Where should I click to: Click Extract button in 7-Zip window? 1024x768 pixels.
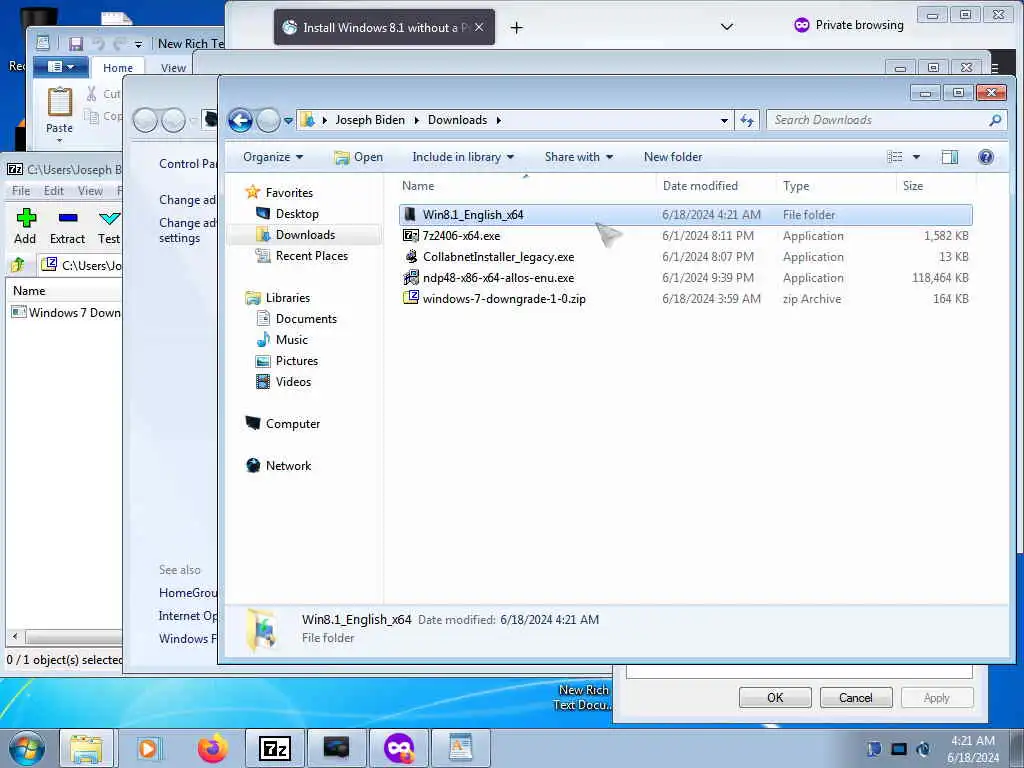tap(67, 226)
